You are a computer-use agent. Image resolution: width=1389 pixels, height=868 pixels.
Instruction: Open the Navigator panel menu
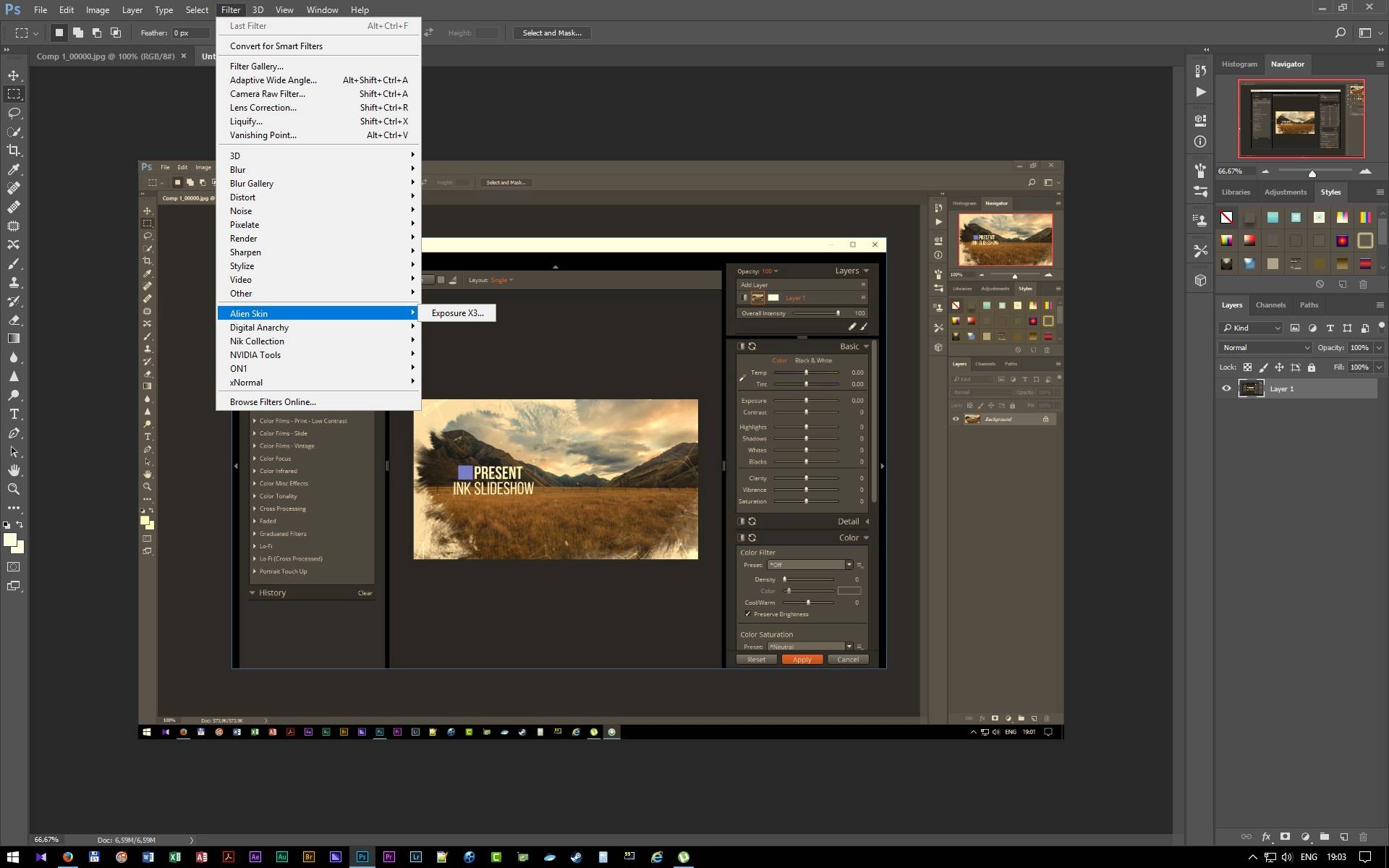coord(1380,64)
